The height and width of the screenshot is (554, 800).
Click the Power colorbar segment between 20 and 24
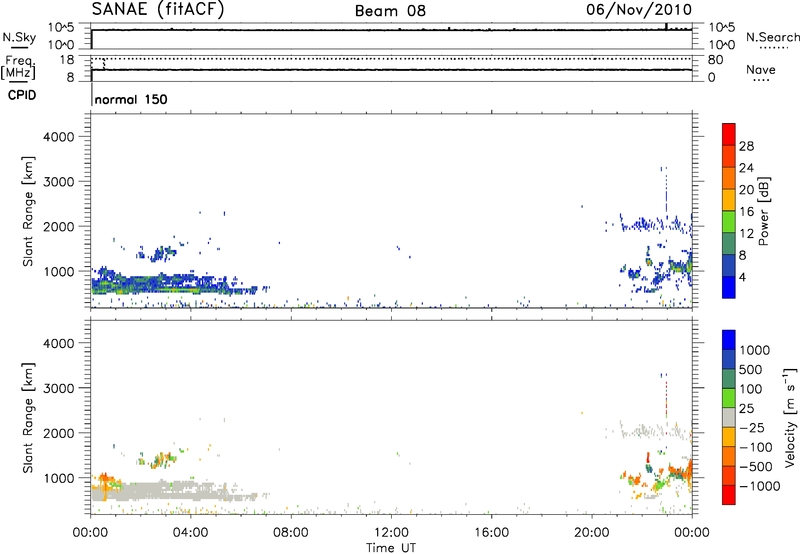coord(729,178)
